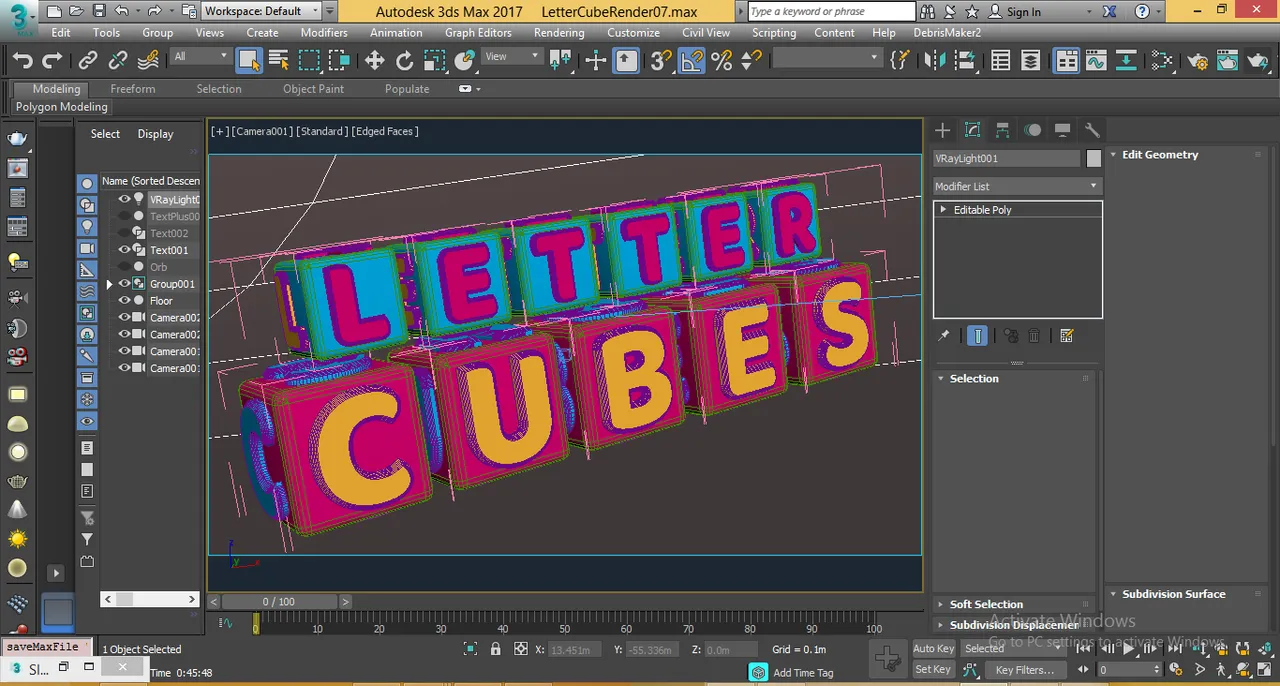Select the Move transform tool
This screenshot has height=686, width=1280.
point(374,61)
